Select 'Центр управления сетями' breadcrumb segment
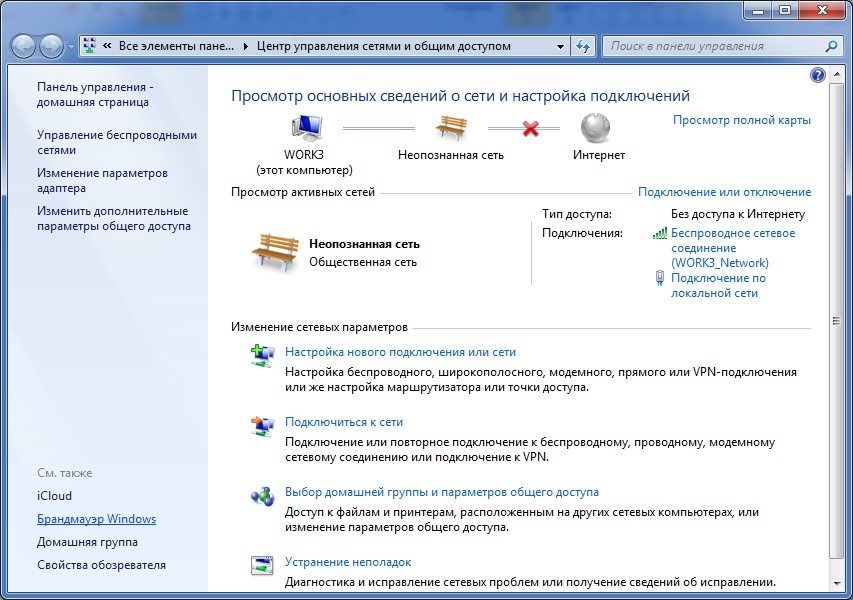This screenshot has height=600, width=853. click(x=384, y=46)
